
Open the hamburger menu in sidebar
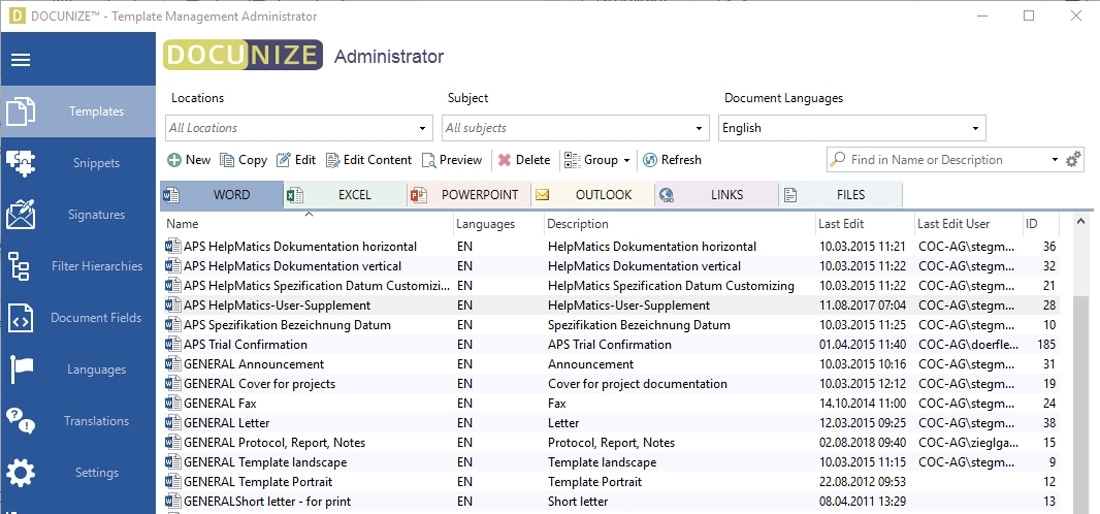[x=20, y=60]
